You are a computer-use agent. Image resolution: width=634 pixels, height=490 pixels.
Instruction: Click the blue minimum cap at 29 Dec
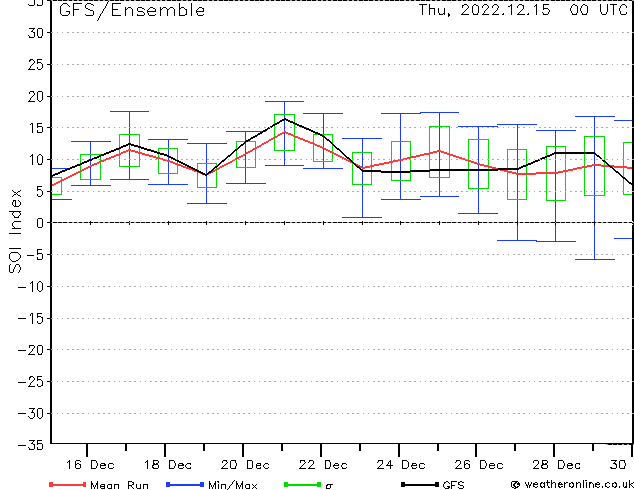pos(595,259)
